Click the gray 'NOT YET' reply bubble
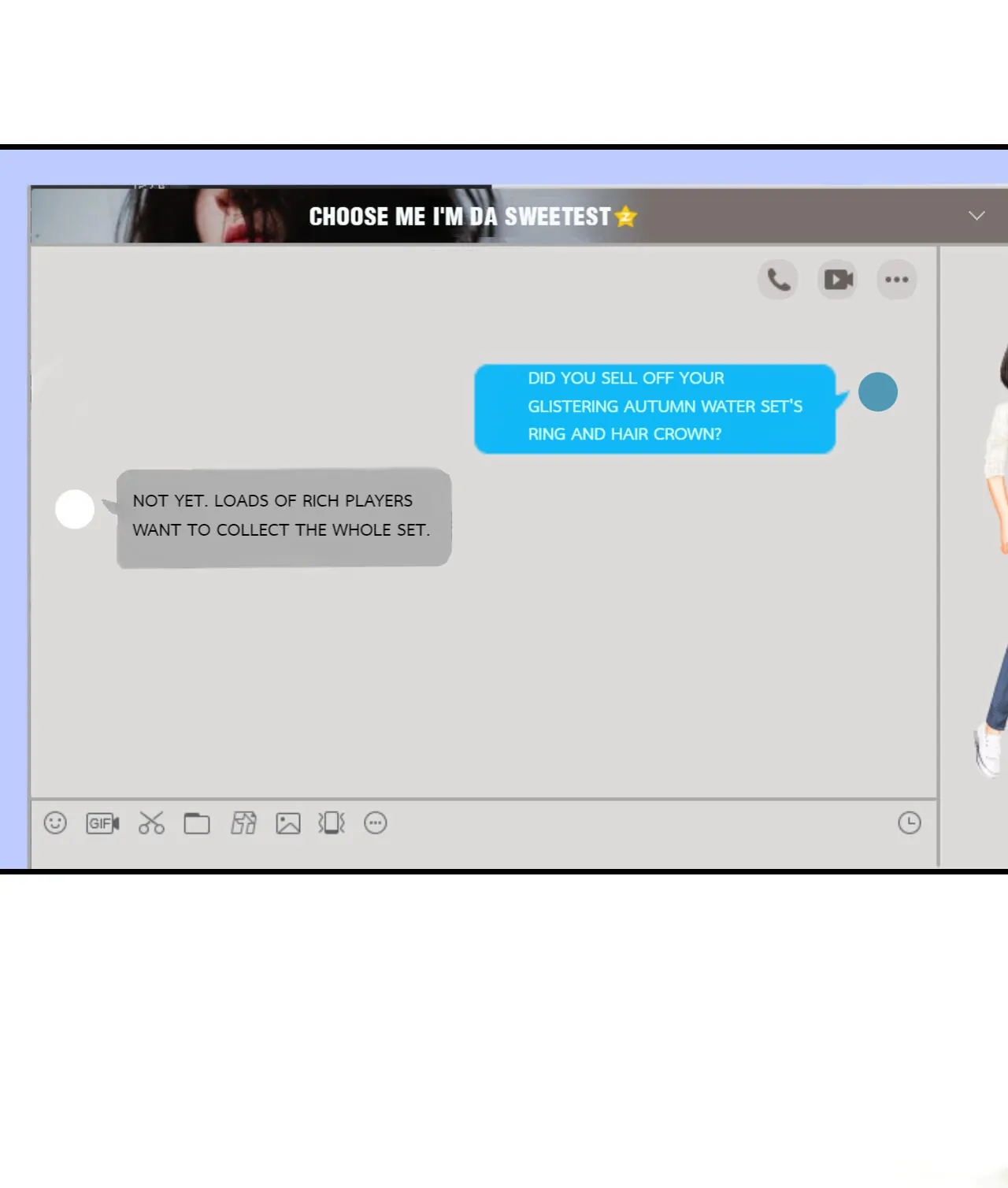The height and width of the screenshot is (1188, 1008). [283, 517]
